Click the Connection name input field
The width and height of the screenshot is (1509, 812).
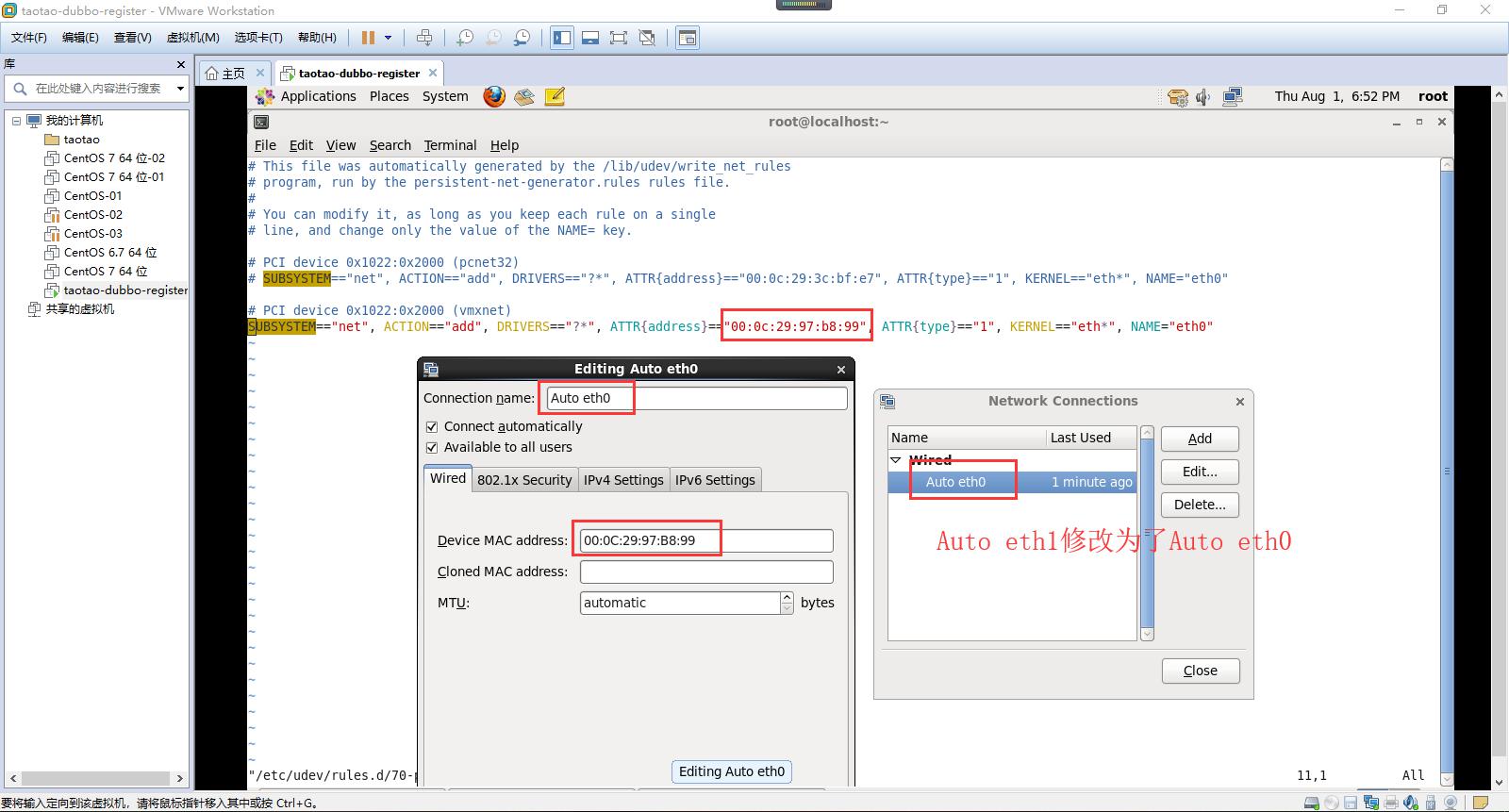coord(697,398)
